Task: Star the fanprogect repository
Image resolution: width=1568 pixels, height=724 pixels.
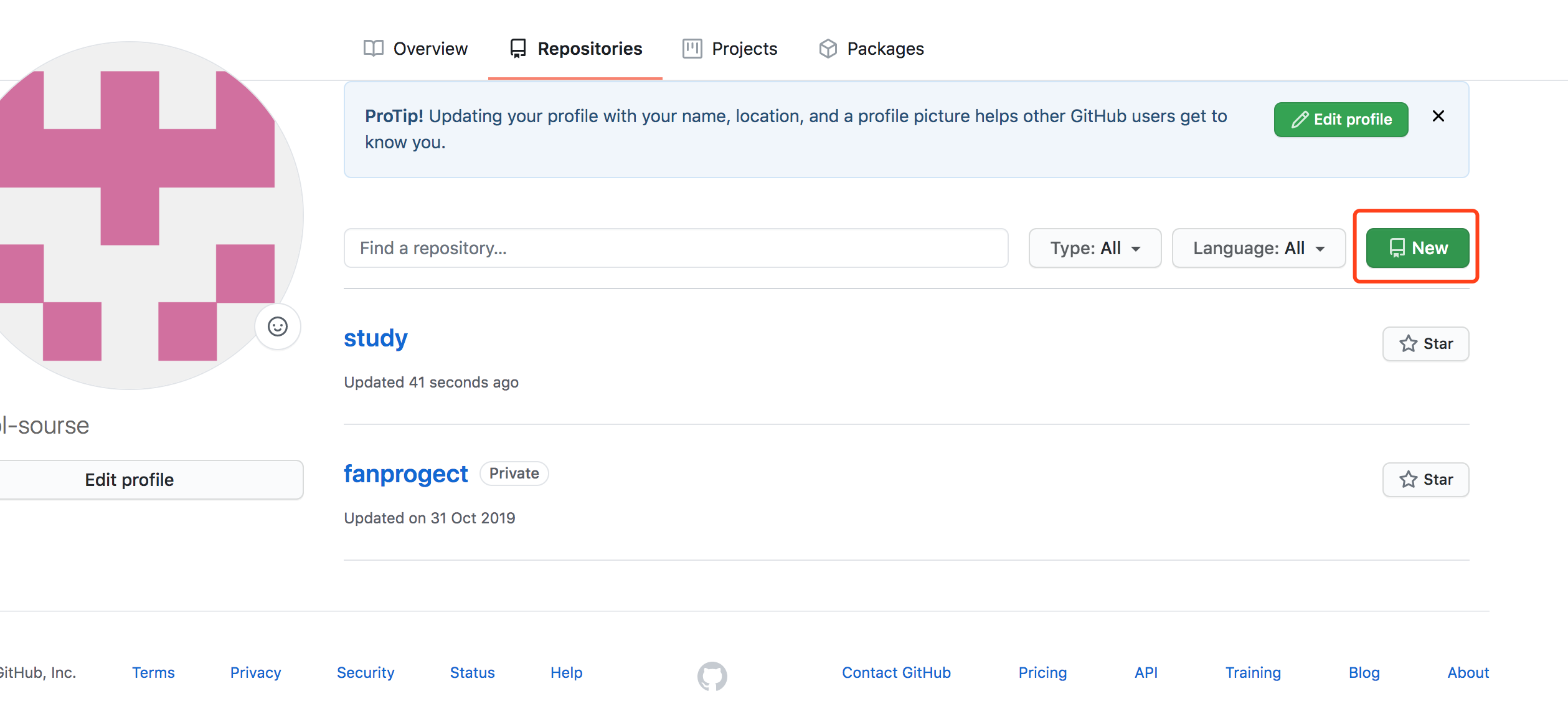Action: (1425, 480)
